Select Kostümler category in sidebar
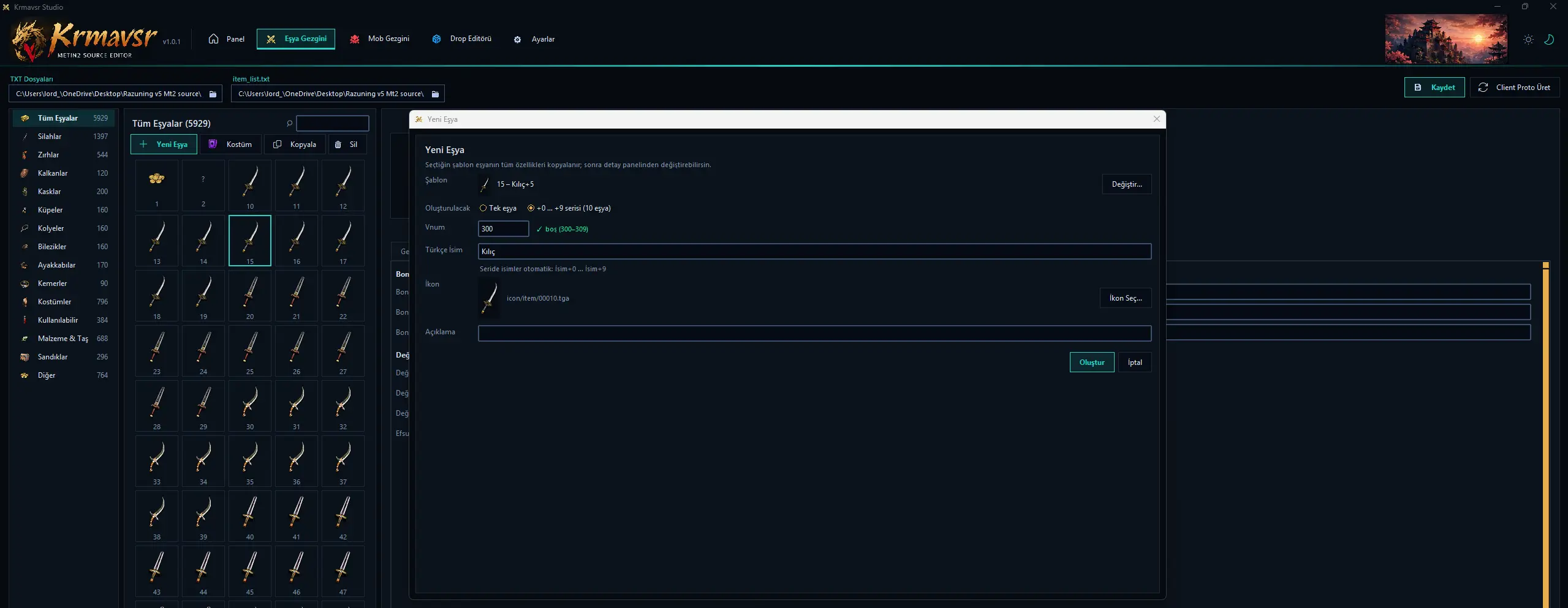The height and width of the screenshot is (608, 1568). pyautogui.click(x=64, y=302)
